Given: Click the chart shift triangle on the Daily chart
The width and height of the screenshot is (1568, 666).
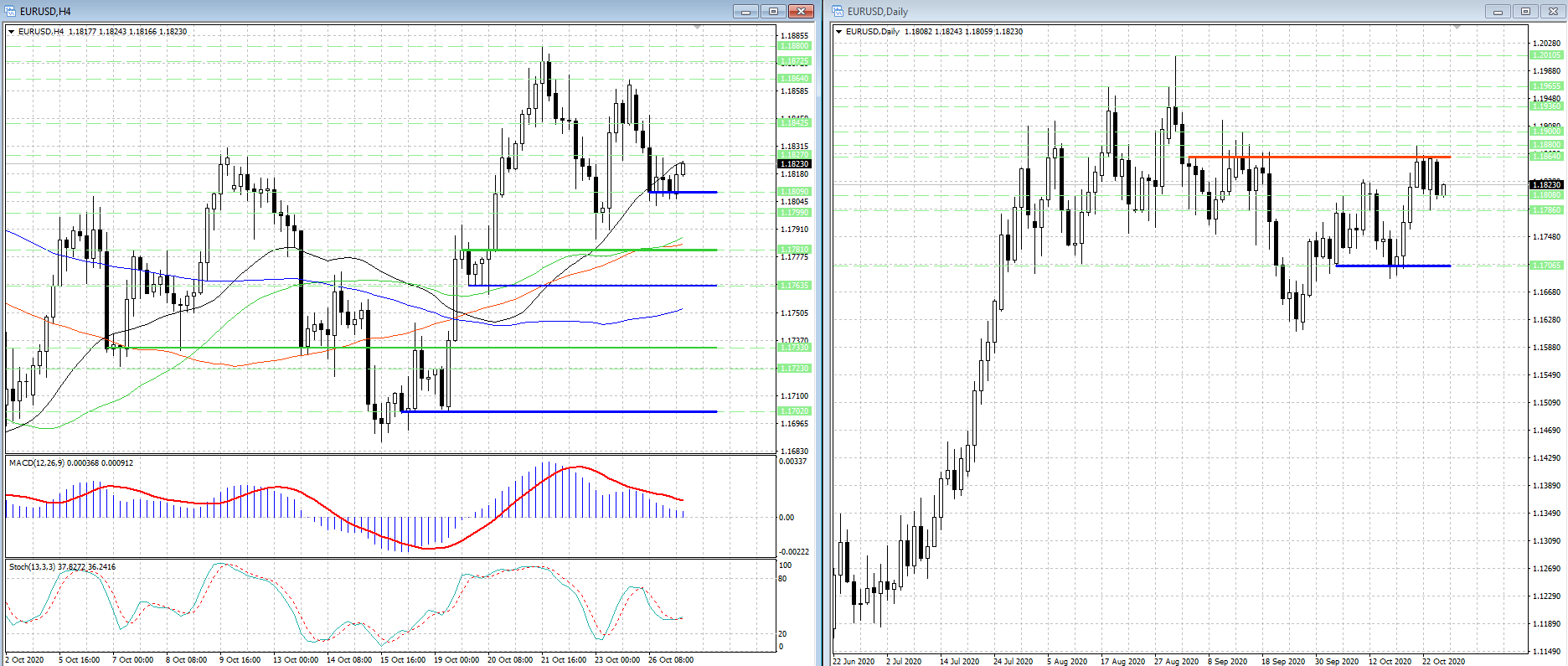Looking at the screenshot, I should (1457, 28).
